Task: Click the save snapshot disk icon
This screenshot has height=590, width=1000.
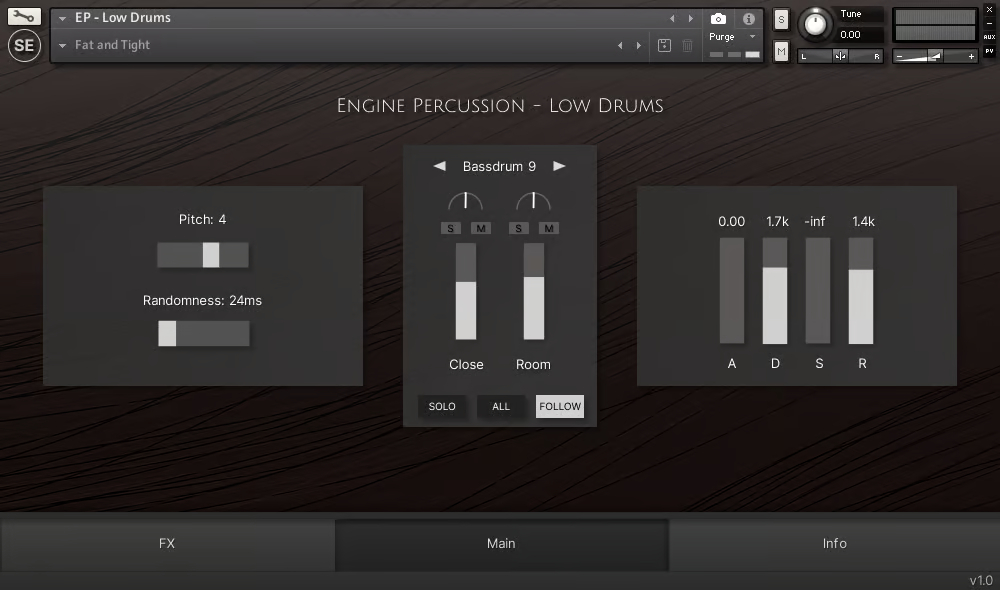Action: coord(664,45)
